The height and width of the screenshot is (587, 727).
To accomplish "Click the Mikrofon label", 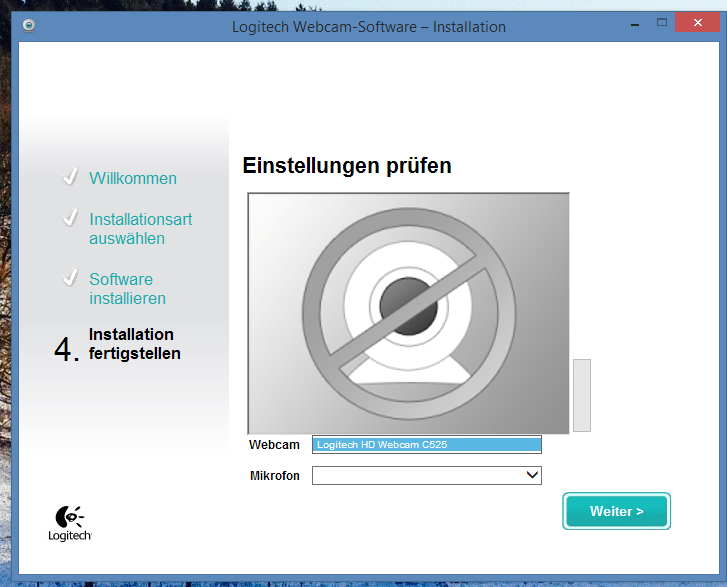I will (274, 476).
